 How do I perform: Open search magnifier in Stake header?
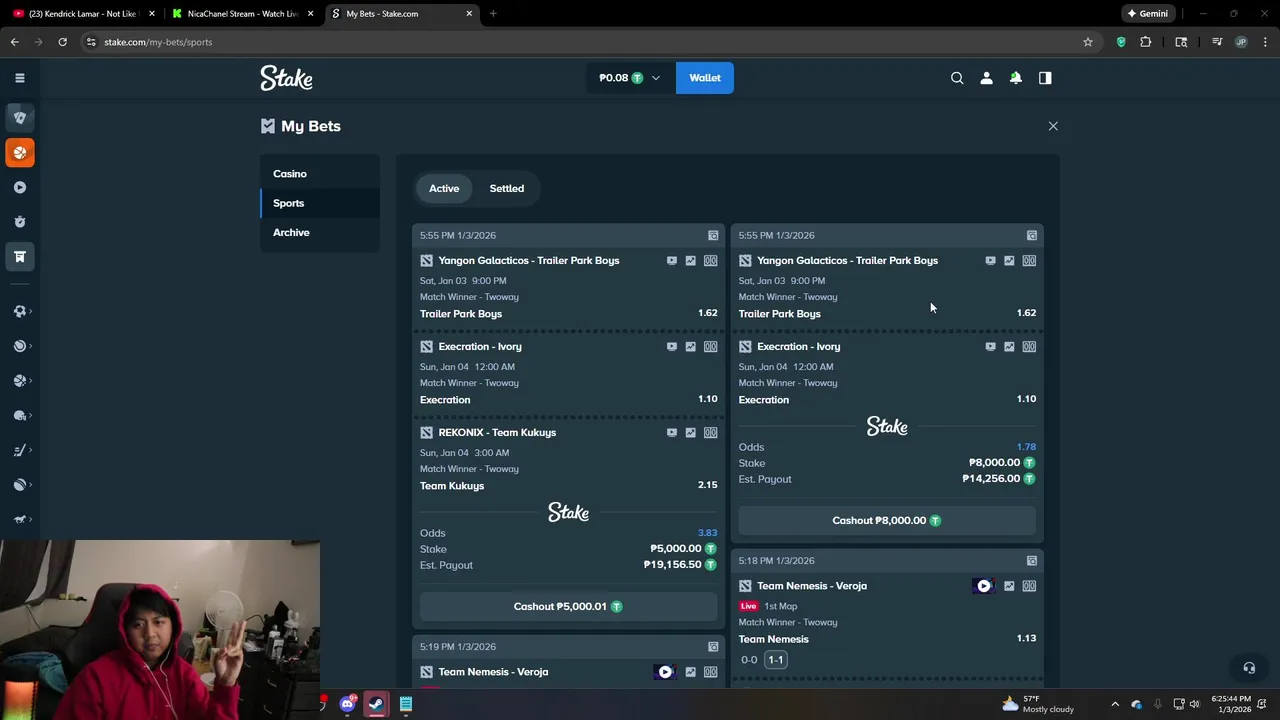click(957, 78)
